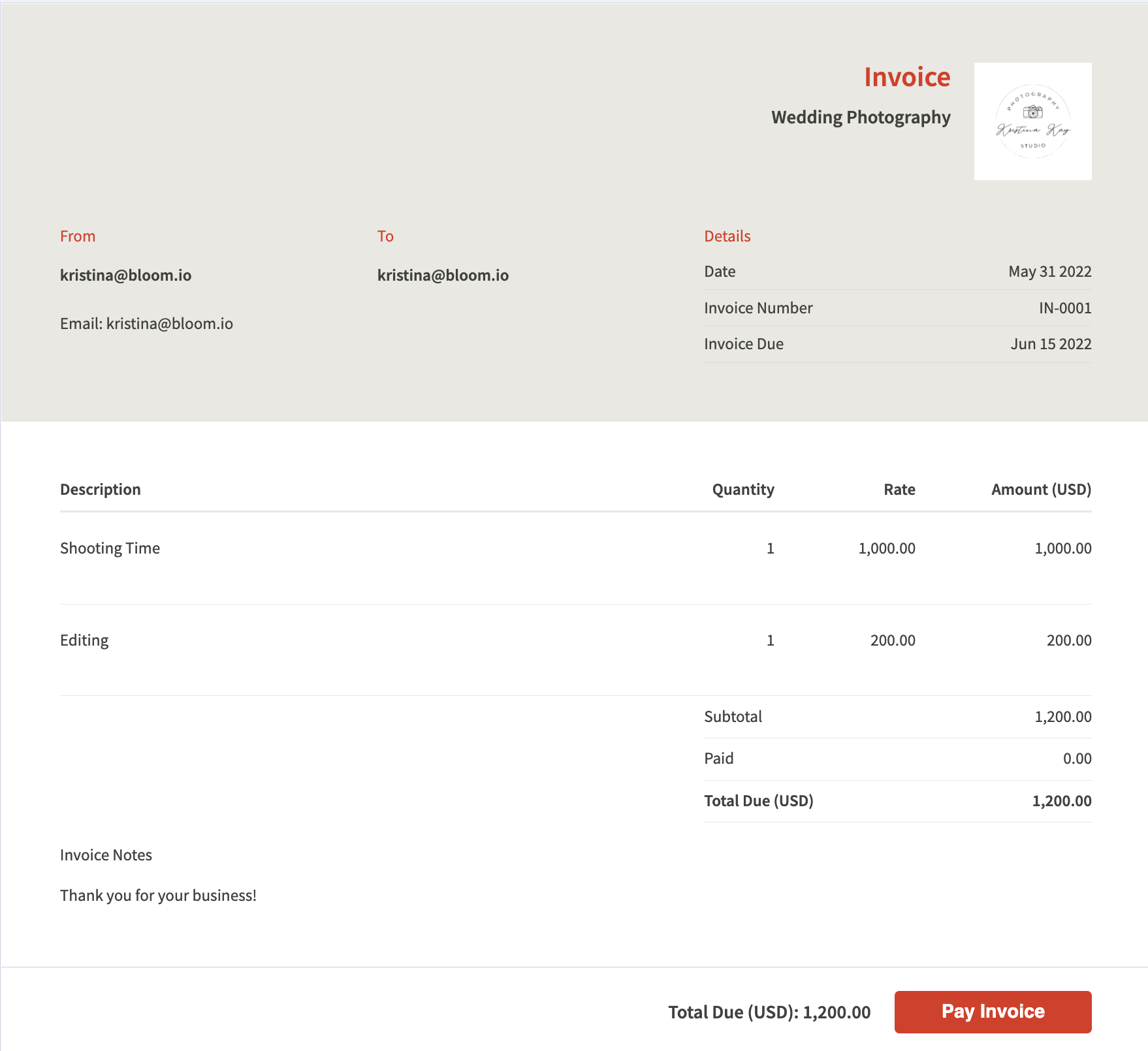Screen dimensions: 1148x1051
Task: Select the Paid value 0.00
Action: point(1077,759)
